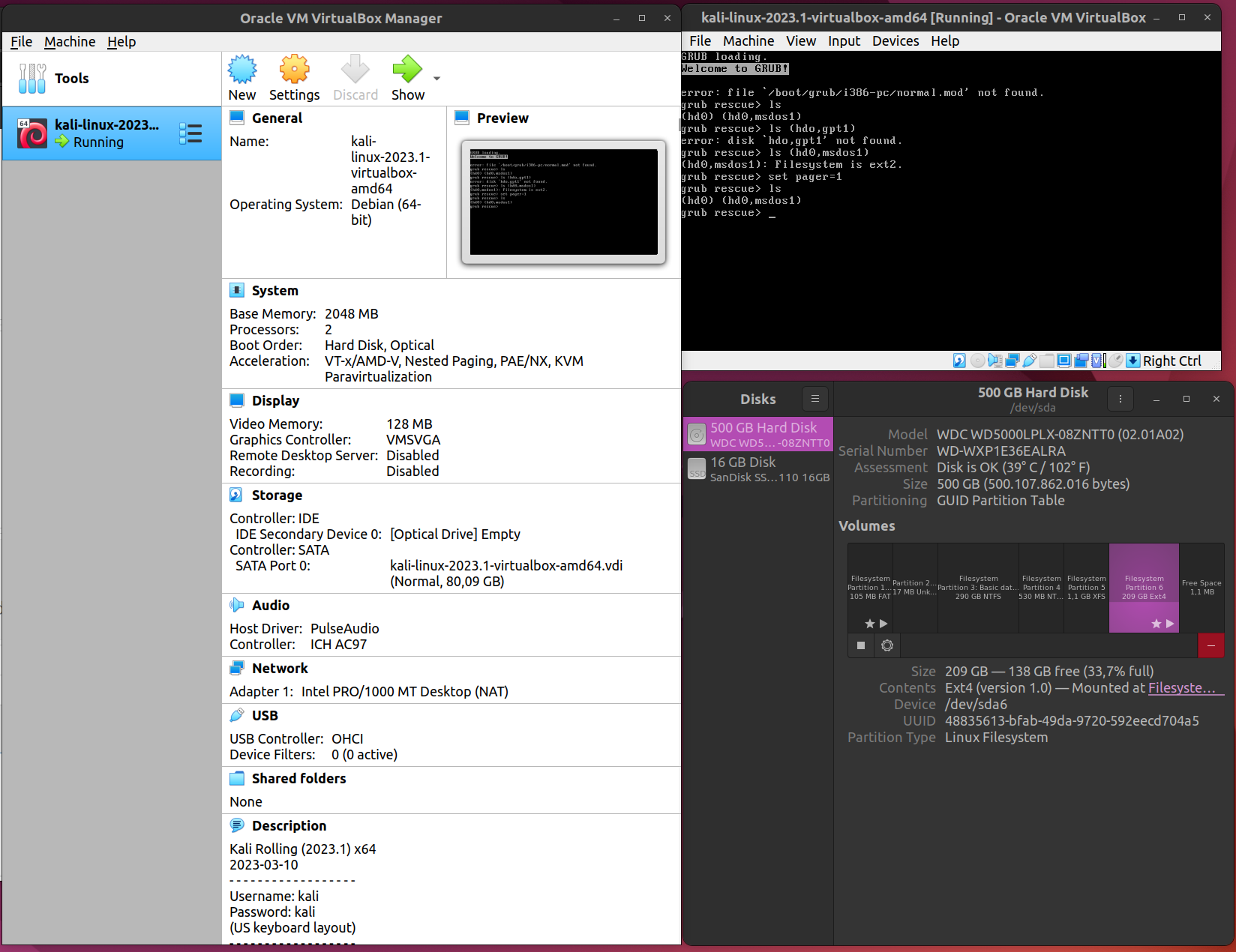
Task: Click the USB devices status icon
Action: point(1030,361)
